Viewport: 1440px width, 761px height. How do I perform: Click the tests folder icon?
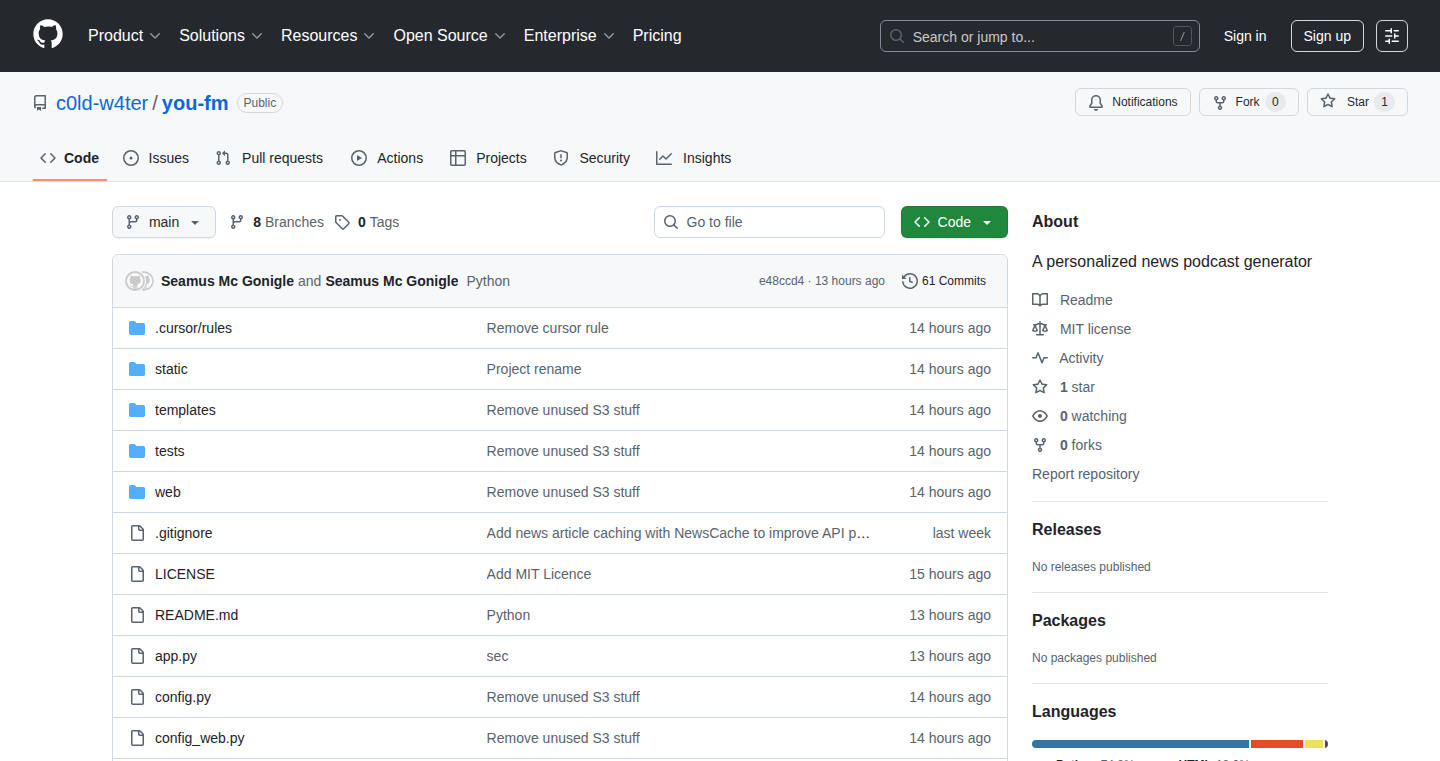tap(137, 451)
